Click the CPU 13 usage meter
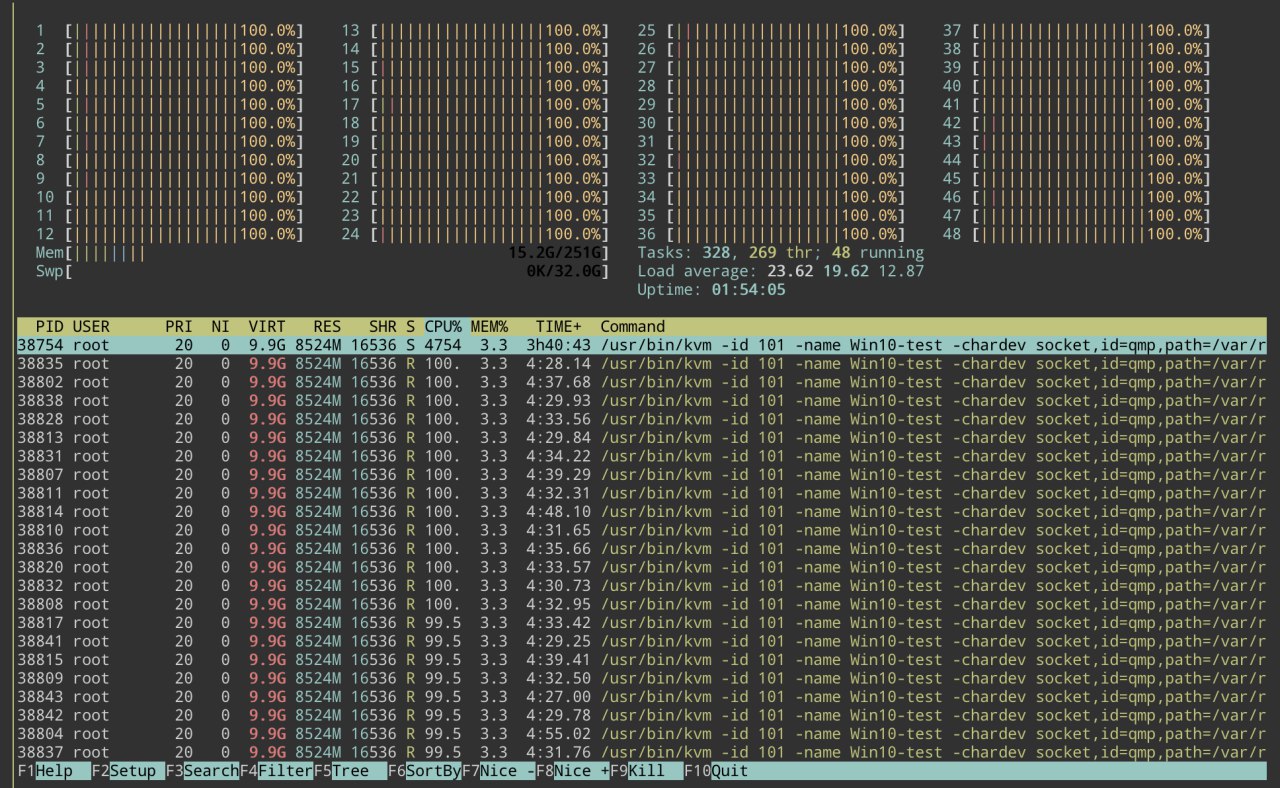 click(x=474, y=31)
